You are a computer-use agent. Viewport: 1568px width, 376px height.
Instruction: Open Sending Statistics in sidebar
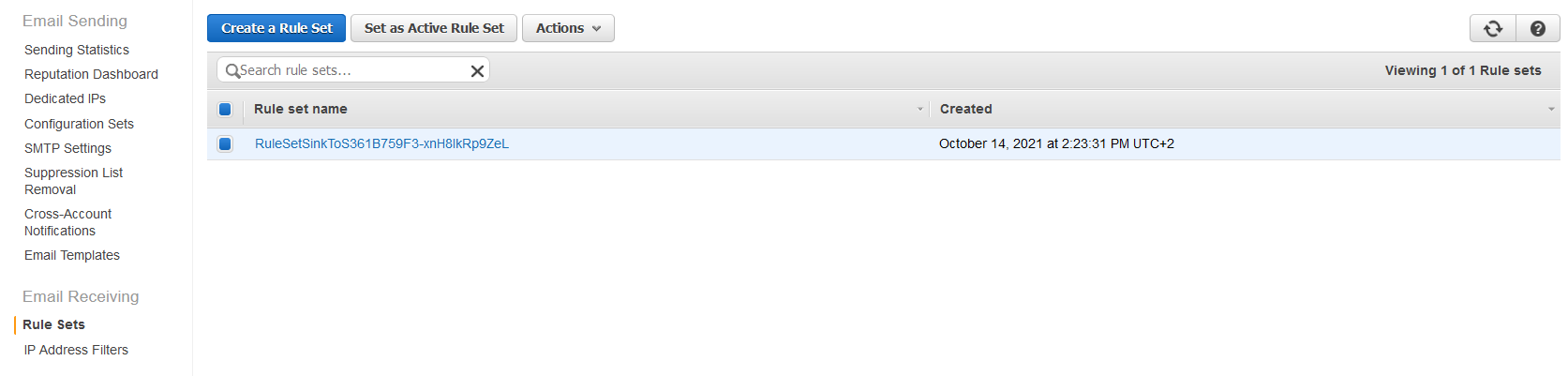[x=77, y=50]
